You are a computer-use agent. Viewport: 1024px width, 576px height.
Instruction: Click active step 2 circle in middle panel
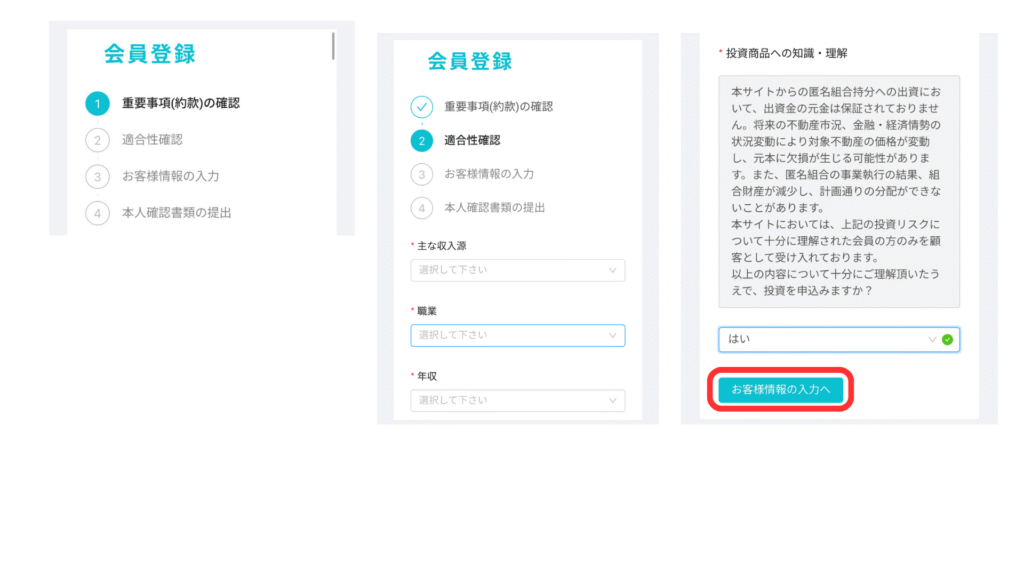pos(422,140)
